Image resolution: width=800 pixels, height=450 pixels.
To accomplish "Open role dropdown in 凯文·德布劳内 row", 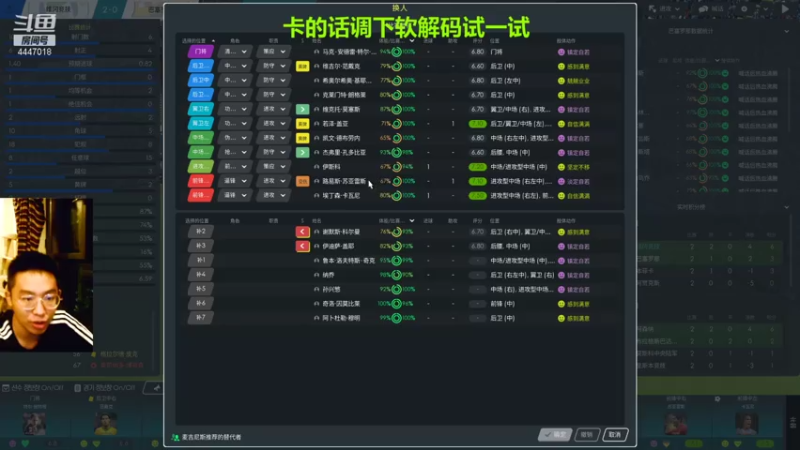I will coord(235,138).
